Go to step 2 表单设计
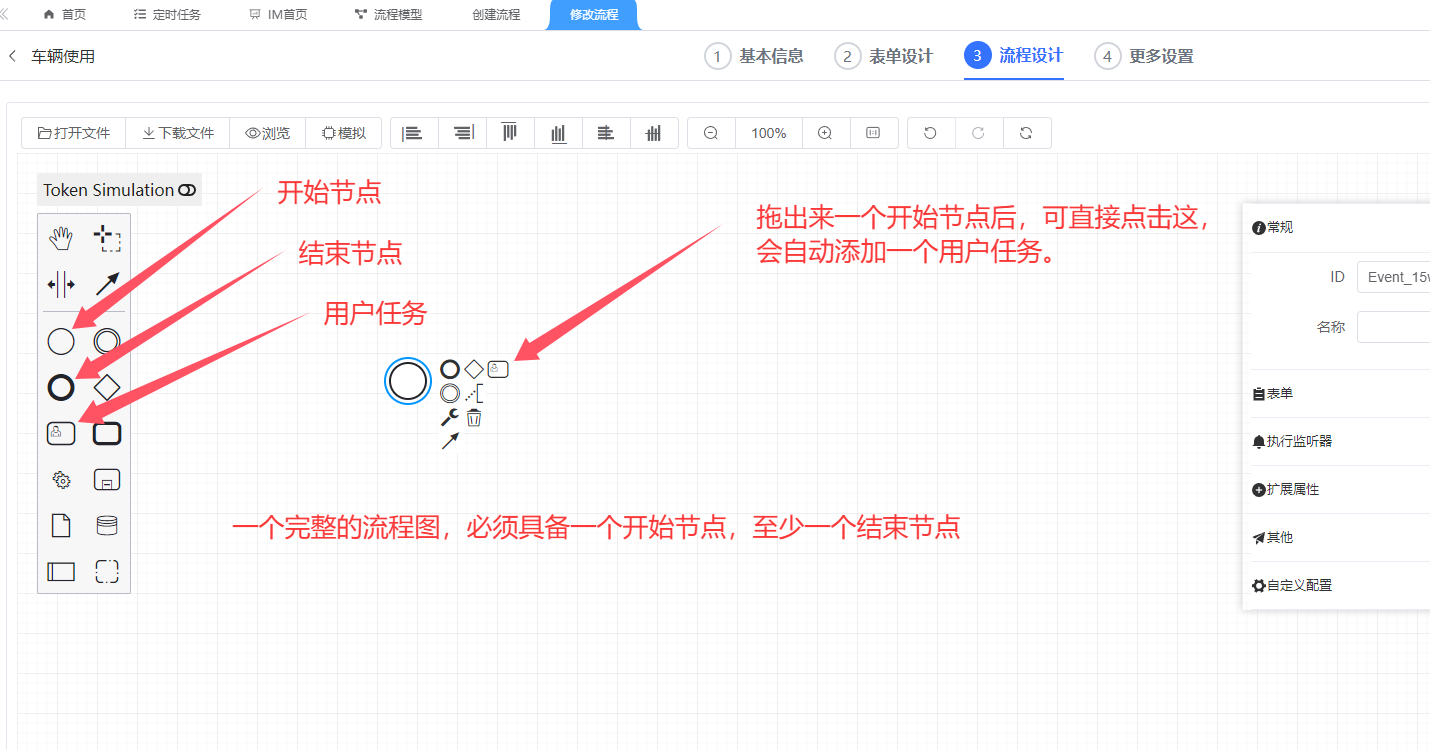 (x=884, y=56)
